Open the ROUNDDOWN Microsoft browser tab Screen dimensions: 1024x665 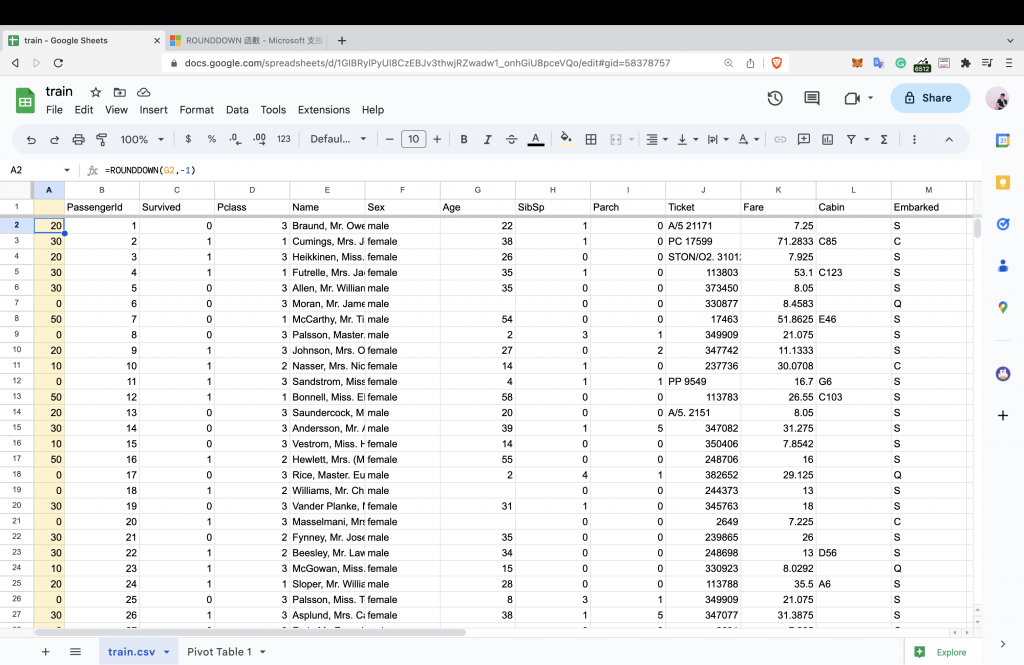click(x=247, y=41)
